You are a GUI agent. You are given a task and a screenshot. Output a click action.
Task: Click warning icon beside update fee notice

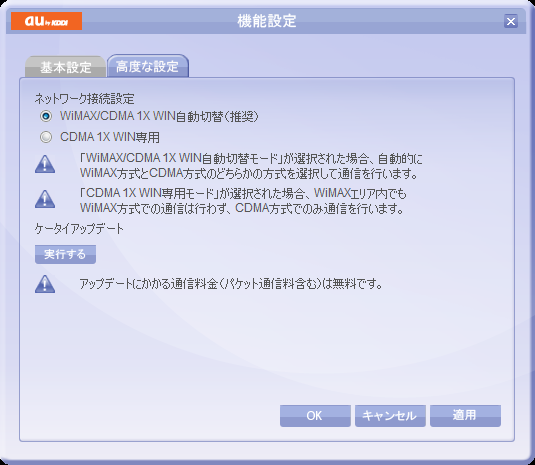[45, 284]
